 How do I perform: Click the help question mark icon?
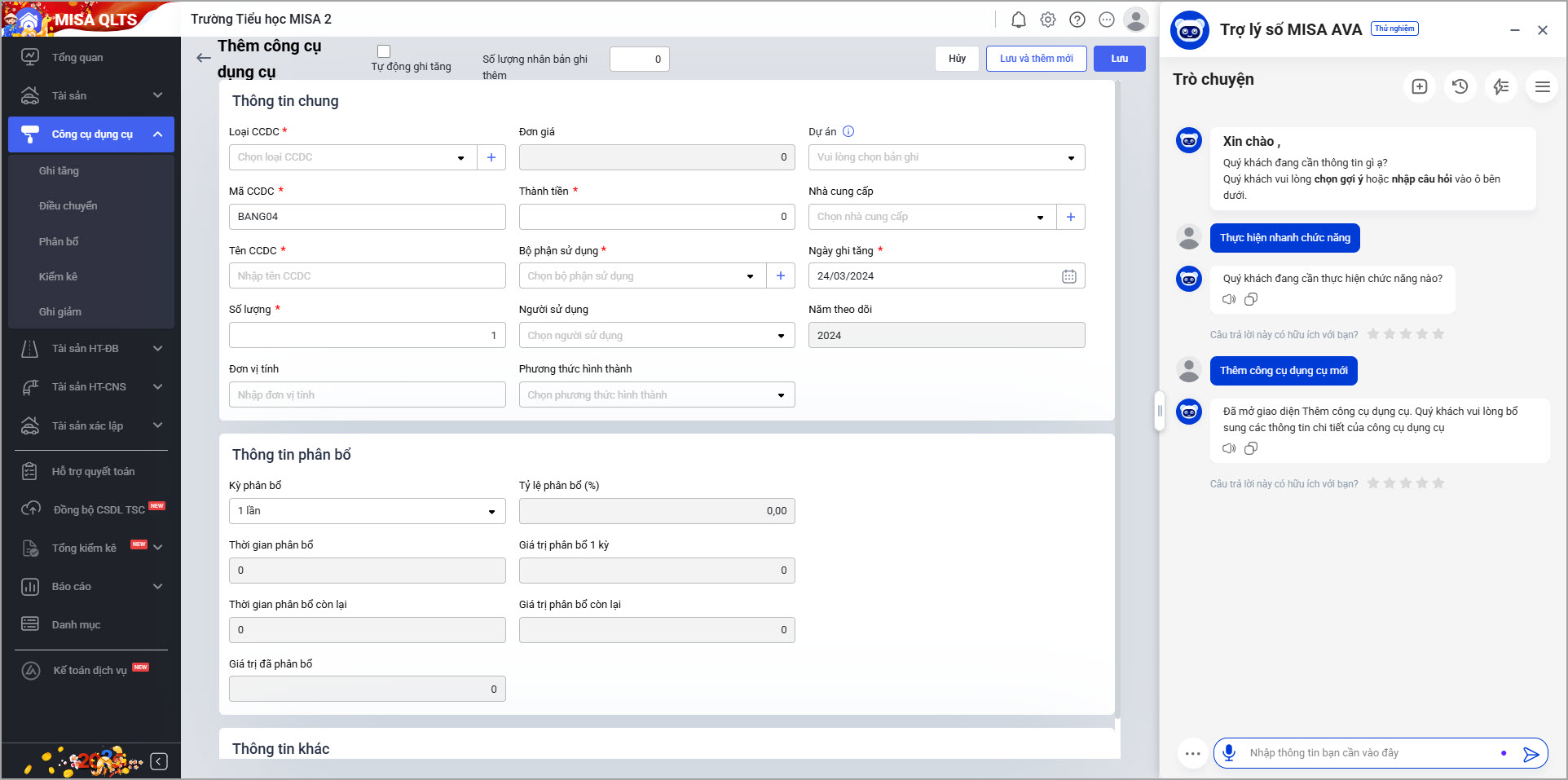pyautogui.click(x=1077, y=20)
